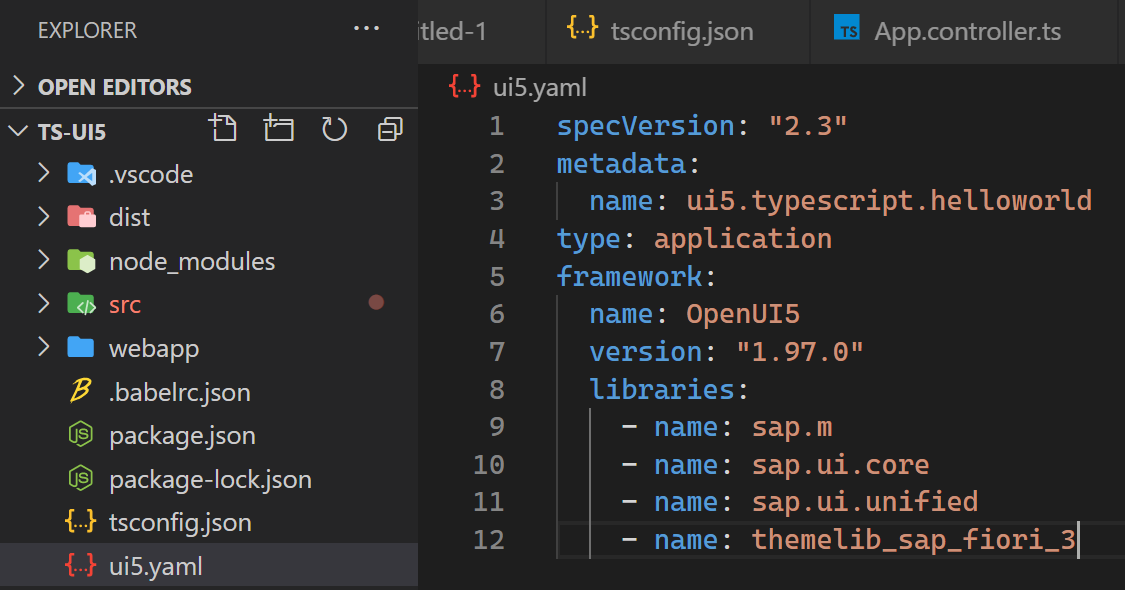This screenshot has height=590, width=1125.
Task: Select ui5.yaml in the Explorer tree
Action: tap(156, 567)
